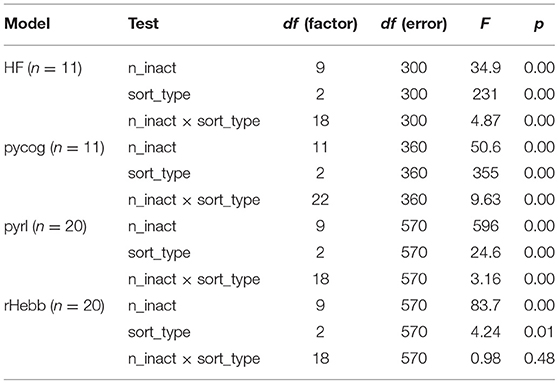Click the F column header
The height and width of the screenshot is (383, 558).
[485, 24]
